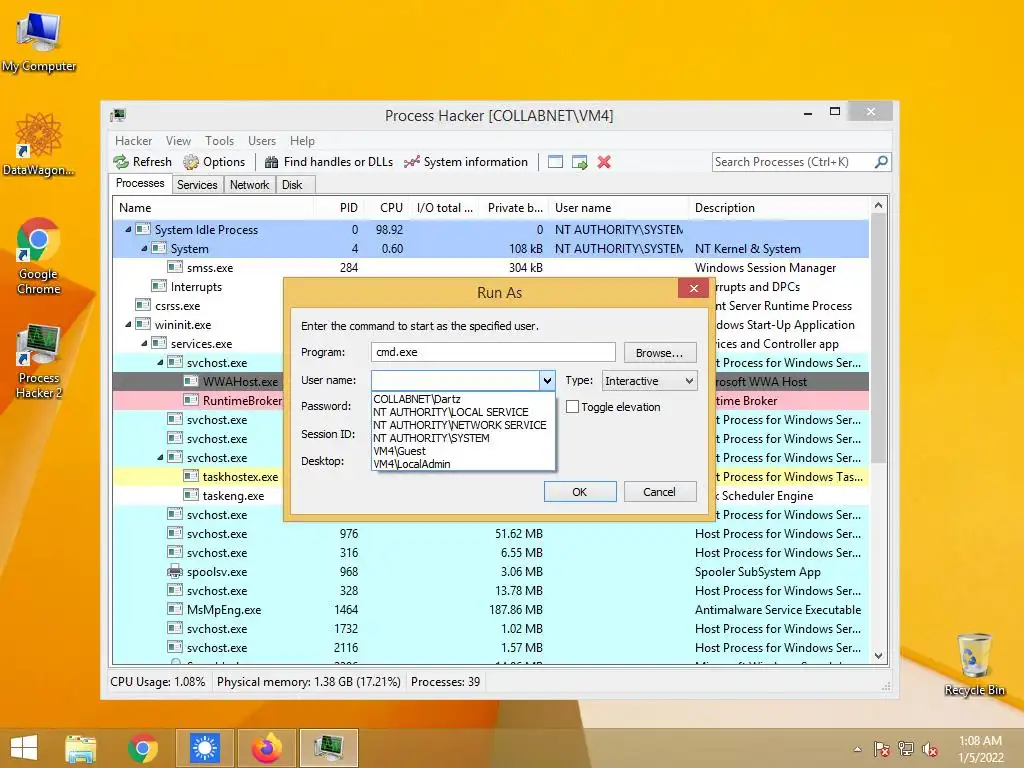The height and width of the screenshot is (768, 1024).
Task: Open the Hacker menu
Action: (x=133, y=141)
